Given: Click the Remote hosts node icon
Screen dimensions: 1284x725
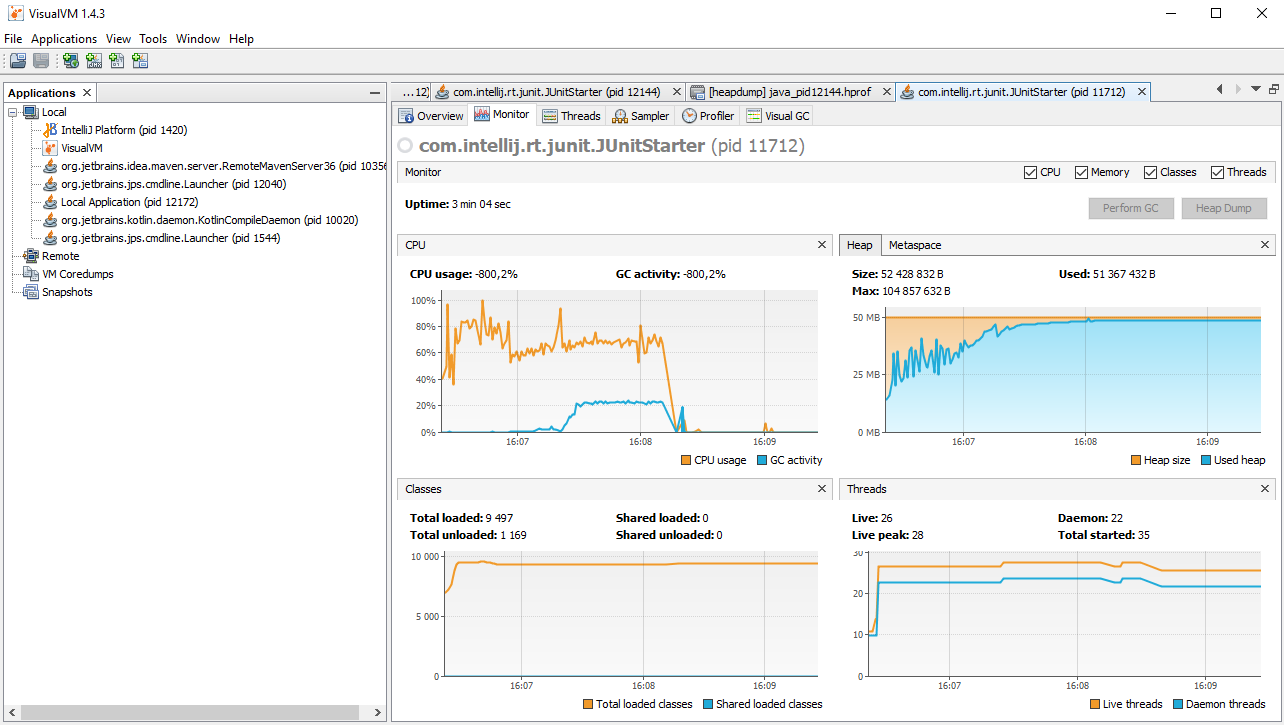Looking at the screenshot, I should (x=30, y=256).
